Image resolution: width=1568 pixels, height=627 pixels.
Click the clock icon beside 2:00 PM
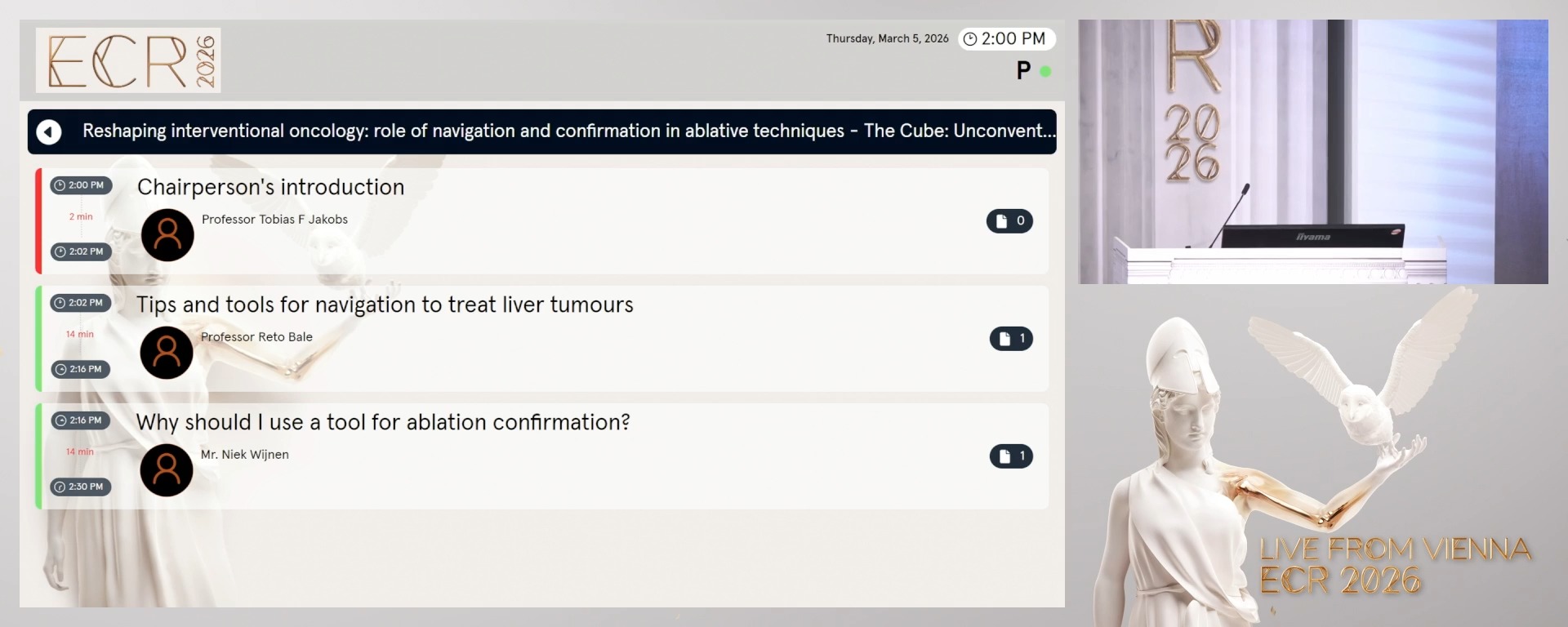[x=970, y=39]
